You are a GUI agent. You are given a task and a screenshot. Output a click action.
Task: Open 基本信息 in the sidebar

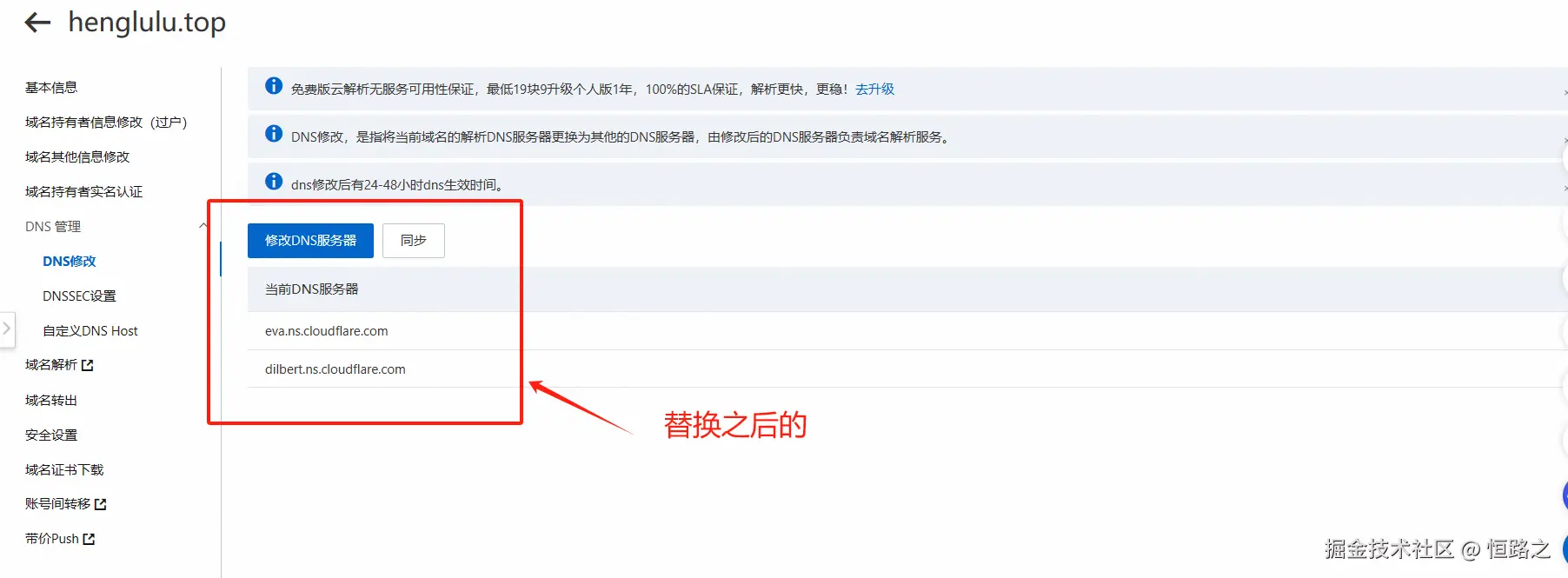(51, 88)
